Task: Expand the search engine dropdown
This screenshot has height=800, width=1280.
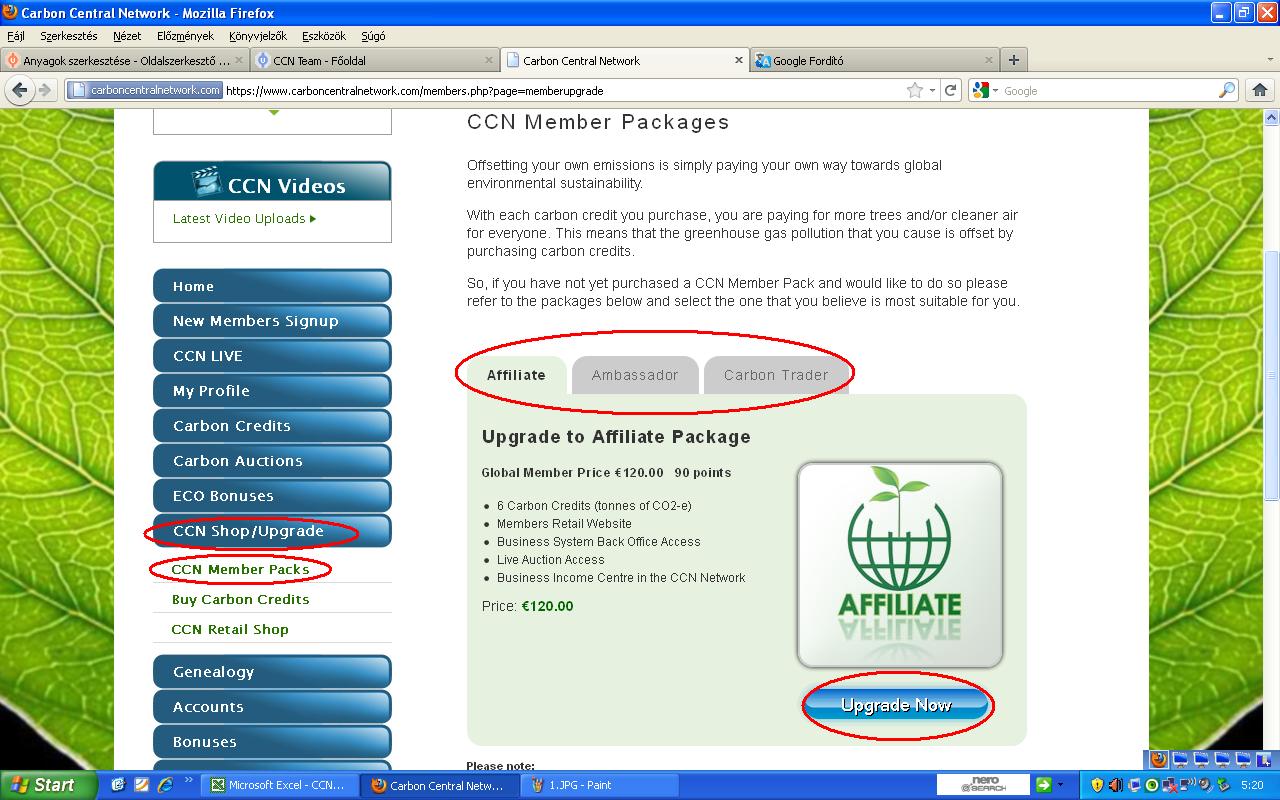Action: 995,90
